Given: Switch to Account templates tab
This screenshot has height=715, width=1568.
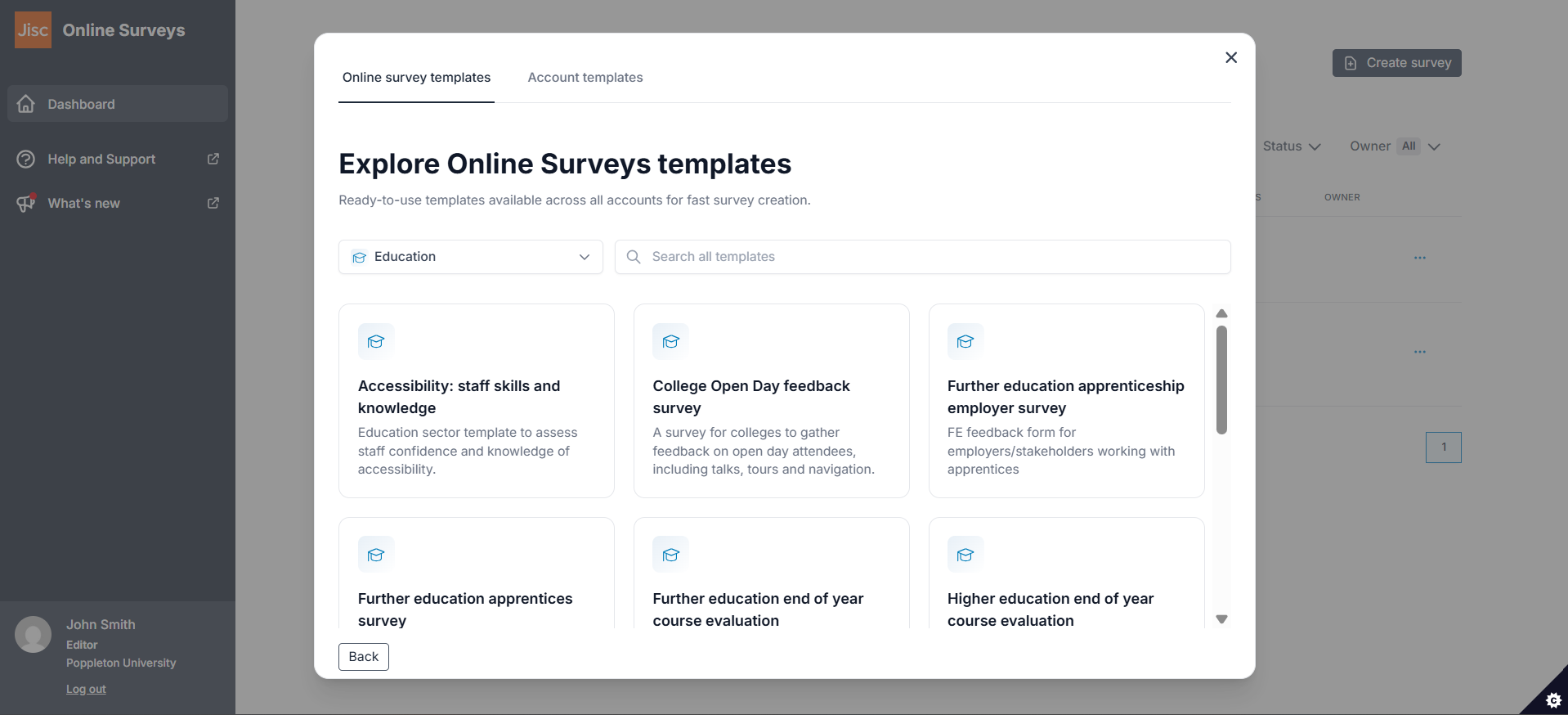Looking at the screenshot, I should [585, 78].
